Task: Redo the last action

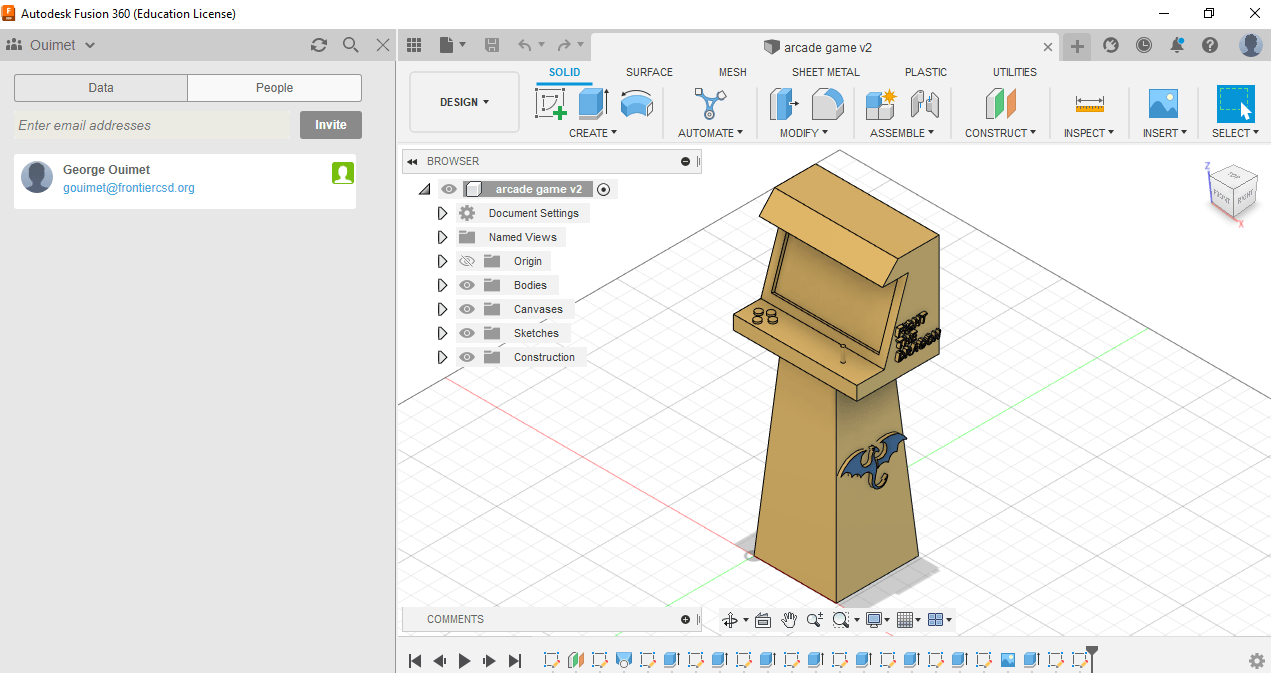Action: 564,45
